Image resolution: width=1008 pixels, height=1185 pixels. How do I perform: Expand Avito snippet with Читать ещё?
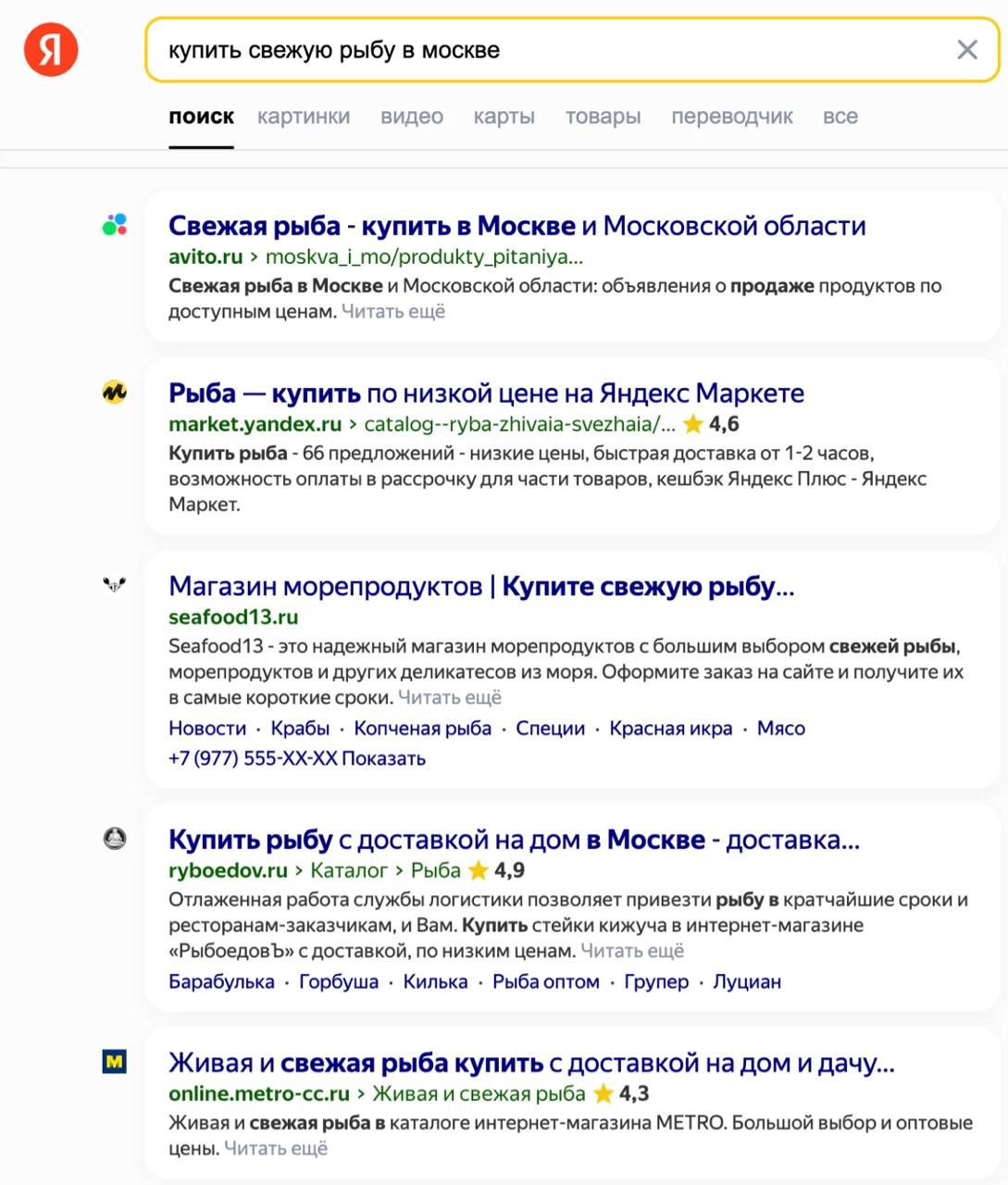tap(393, 312)
